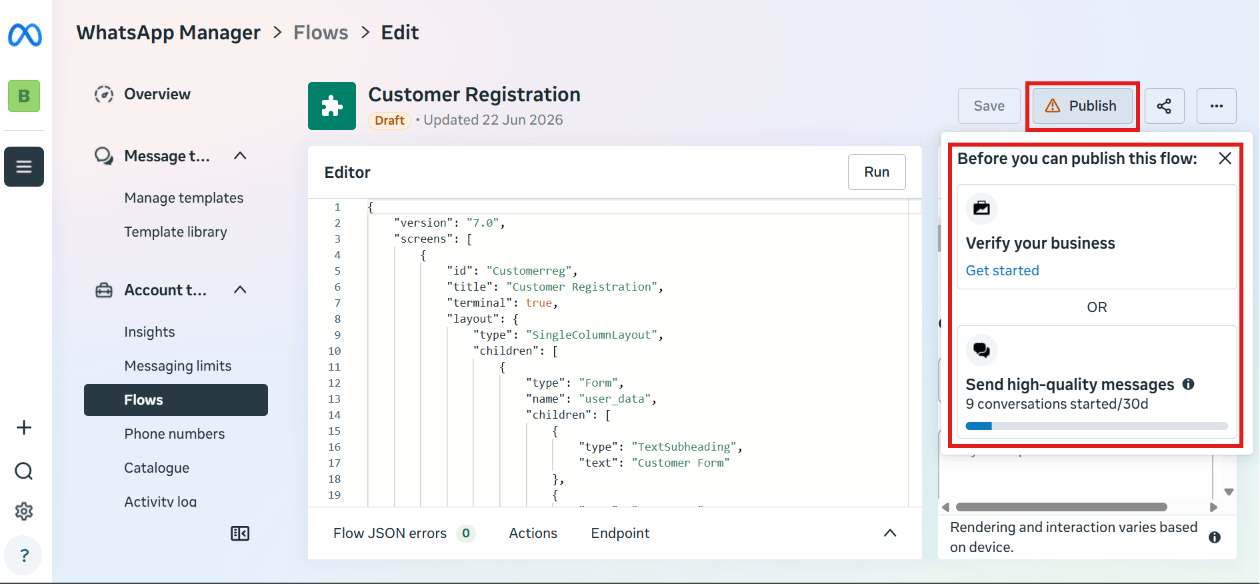Open Catalogue page
The width and height of the screenshot is (1260, 584).
point(156,468)
